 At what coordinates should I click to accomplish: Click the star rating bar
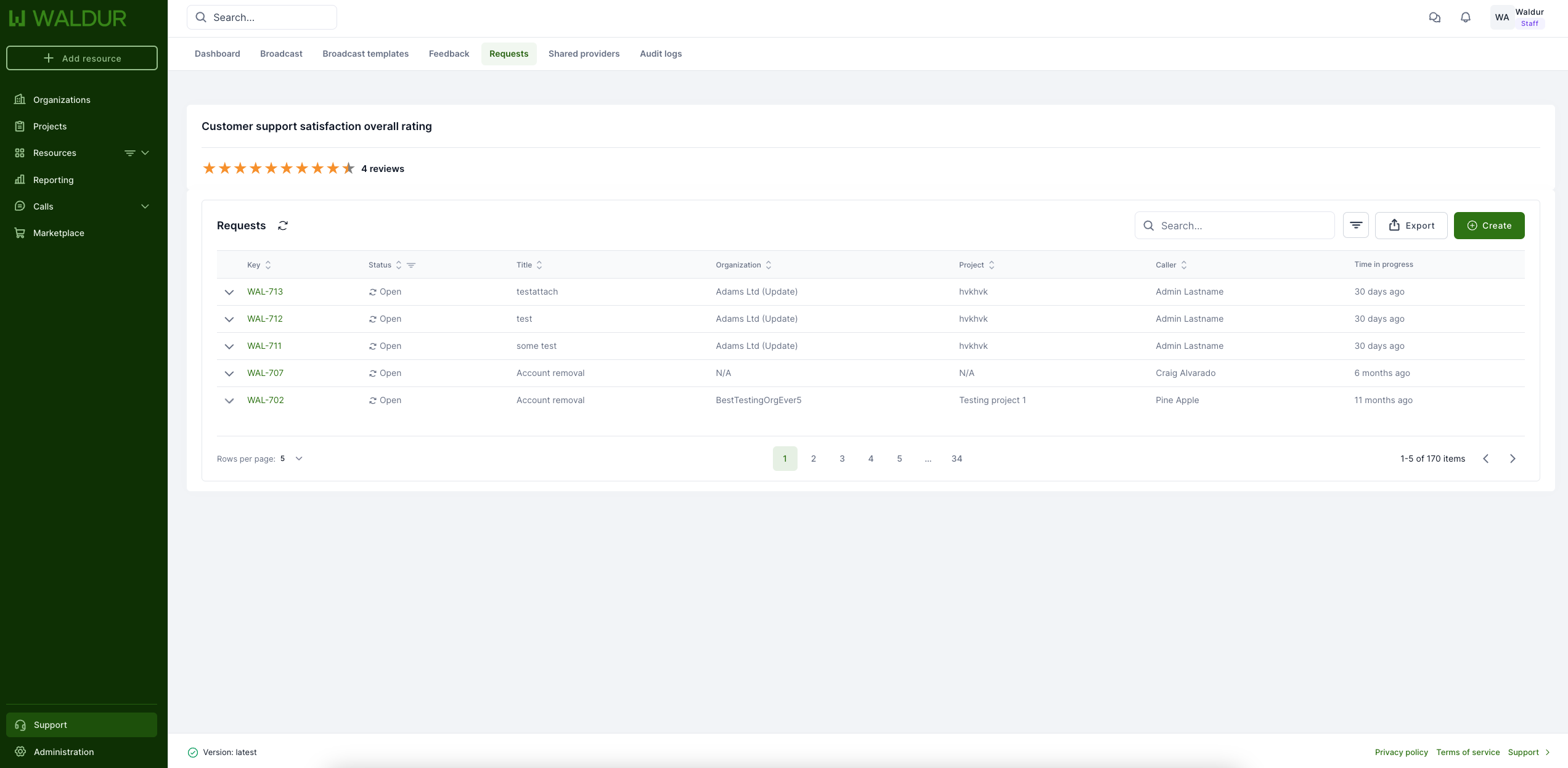click(279, 168)
